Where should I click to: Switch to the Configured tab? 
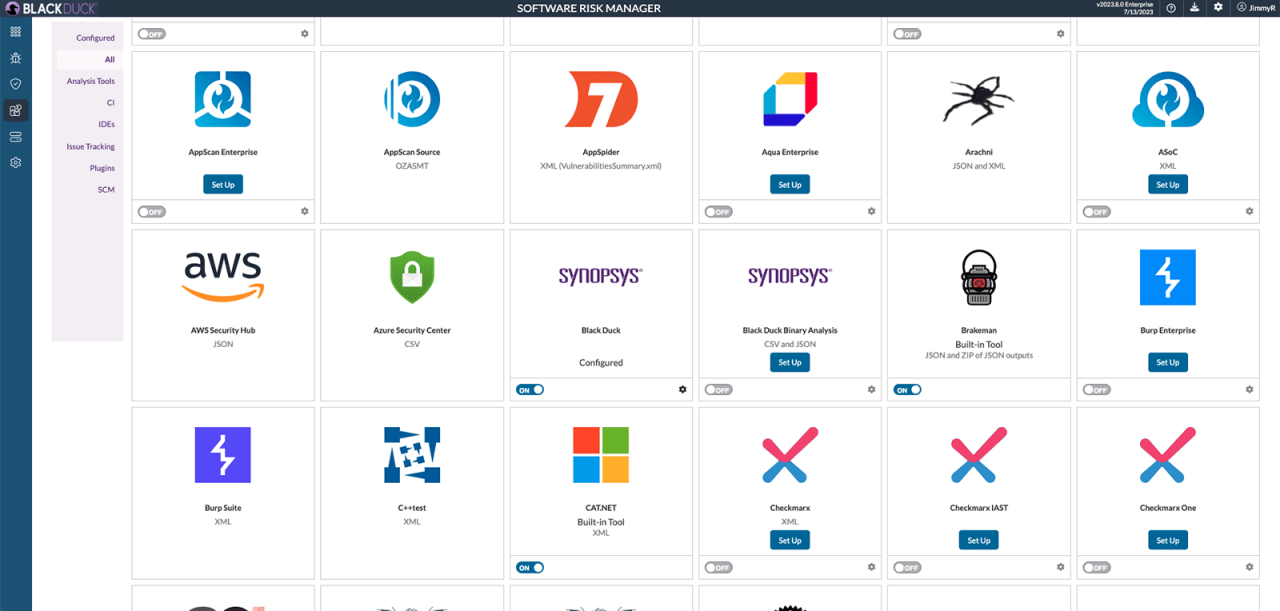pos(93,38)
